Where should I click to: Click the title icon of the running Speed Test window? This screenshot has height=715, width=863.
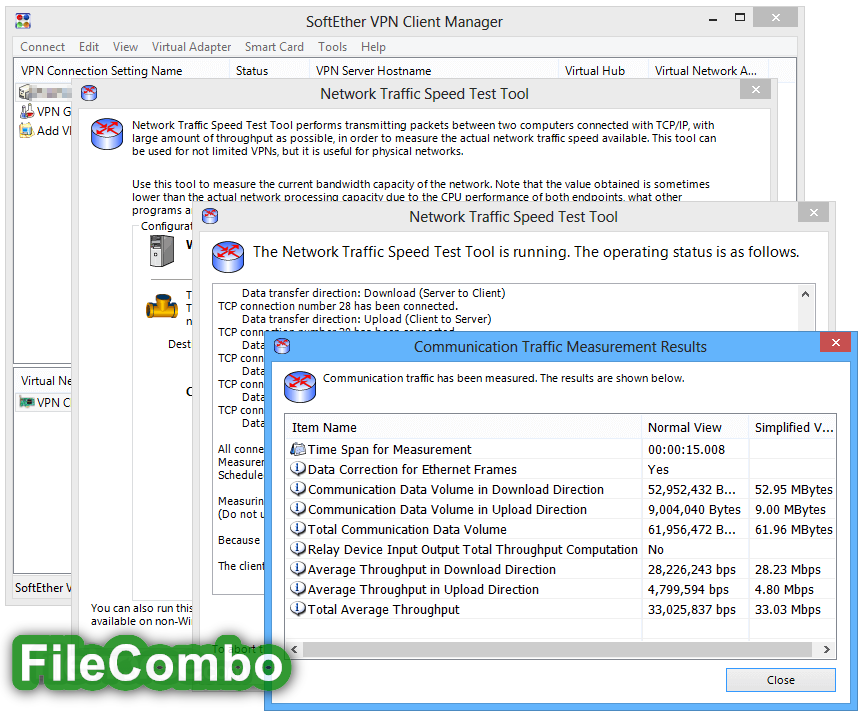pyautogui.click(x=210, y=216)
